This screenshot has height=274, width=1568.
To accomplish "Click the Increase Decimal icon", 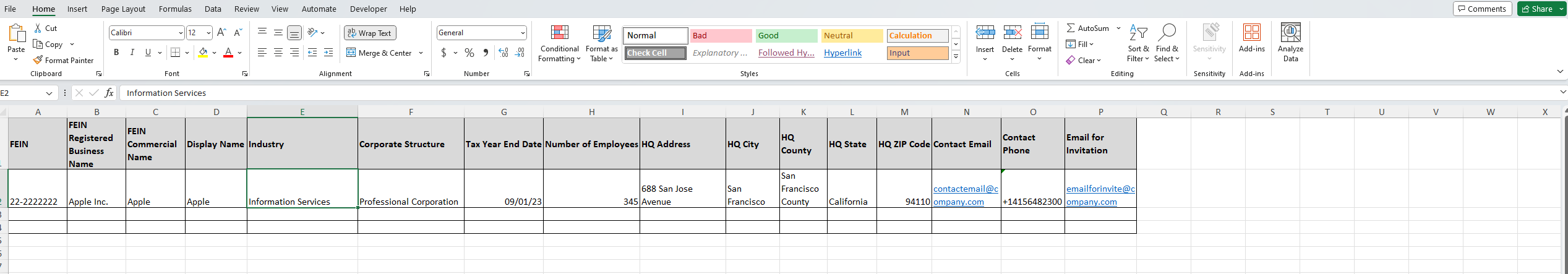I will point(503,53).
